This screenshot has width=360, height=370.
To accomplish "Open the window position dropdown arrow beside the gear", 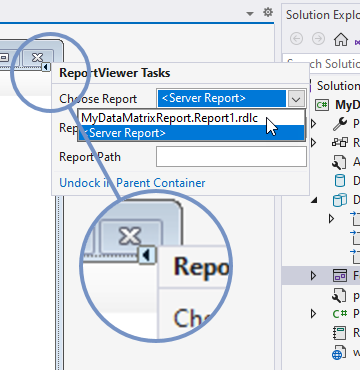I will point(250,14).
